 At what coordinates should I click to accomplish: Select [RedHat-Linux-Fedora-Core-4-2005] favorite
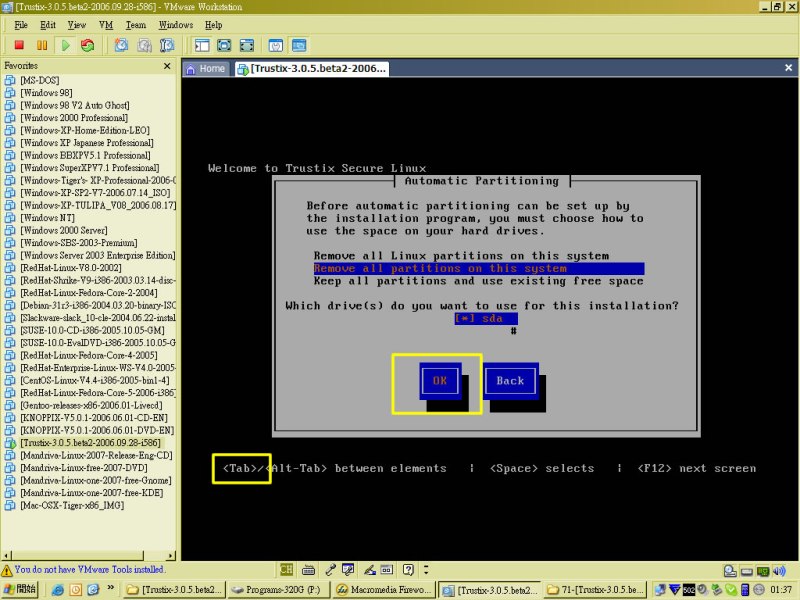point(89,355)
